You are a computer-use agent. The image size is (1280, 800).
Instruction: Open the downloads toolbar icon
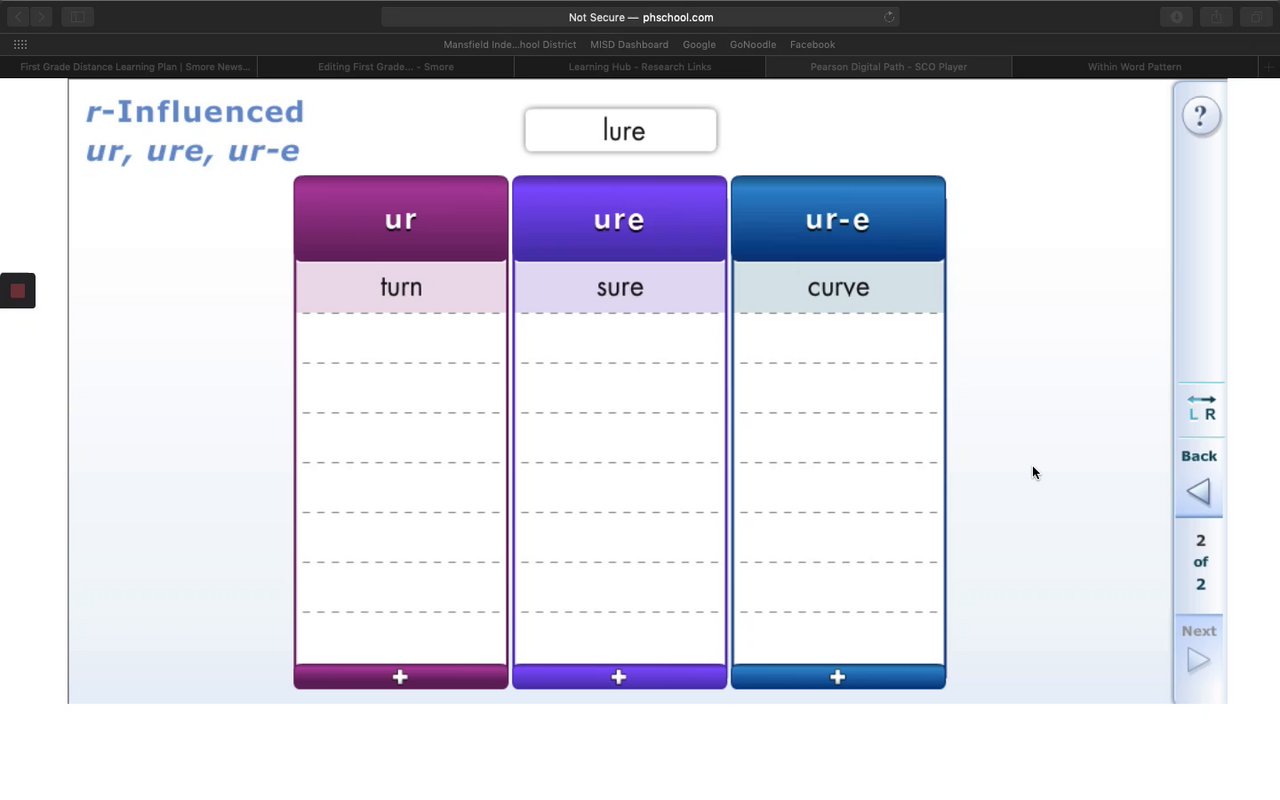pyautogui.click(x=1177, y=17)
